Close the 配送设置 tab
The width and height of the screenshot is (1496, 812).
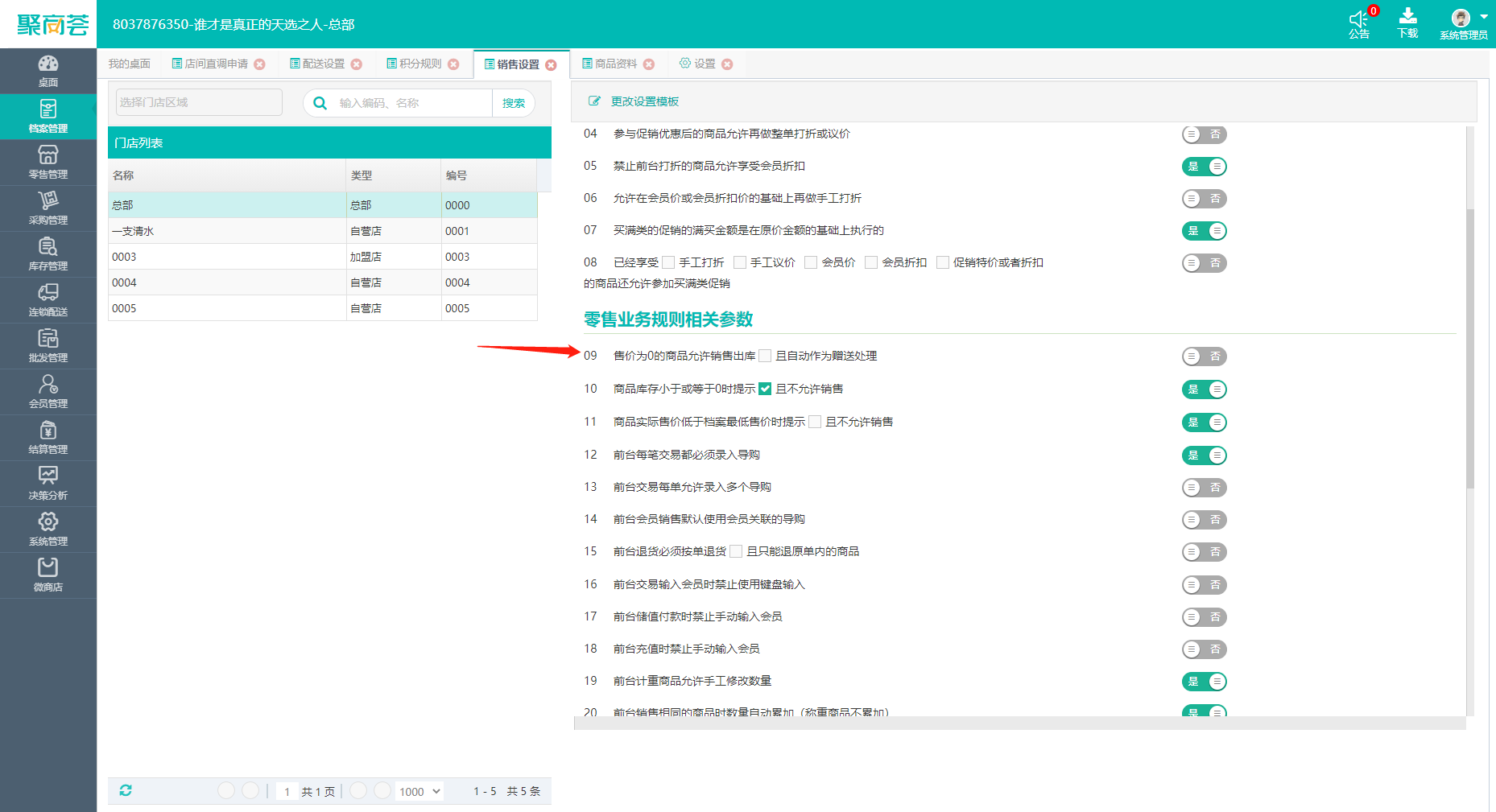pos(357,64)
